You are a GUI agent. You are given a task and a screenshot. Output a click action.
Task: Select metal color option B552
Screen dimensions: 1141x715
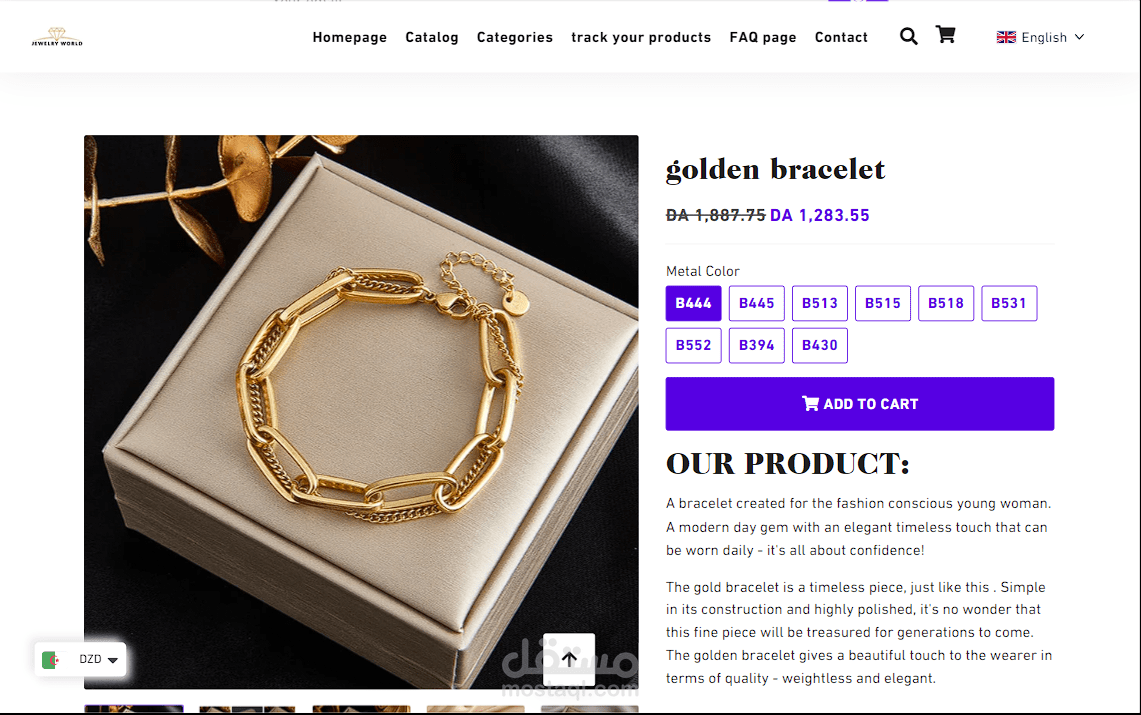click(693, 345)
